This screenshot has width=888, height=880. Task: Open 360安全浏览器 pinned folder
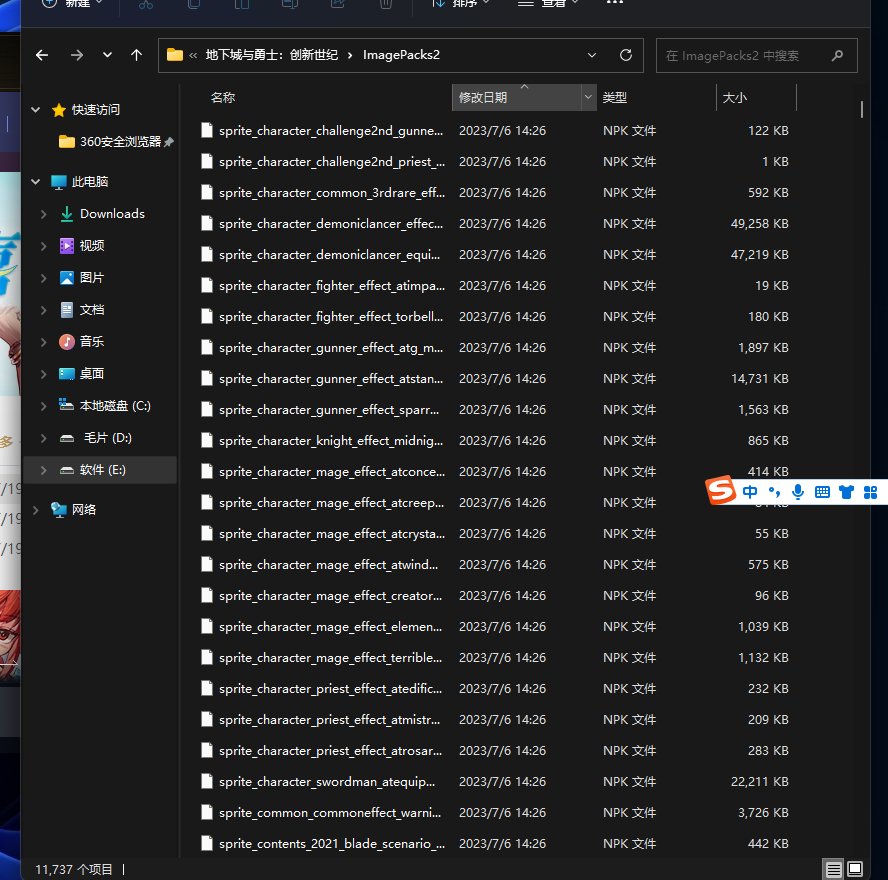120,142
